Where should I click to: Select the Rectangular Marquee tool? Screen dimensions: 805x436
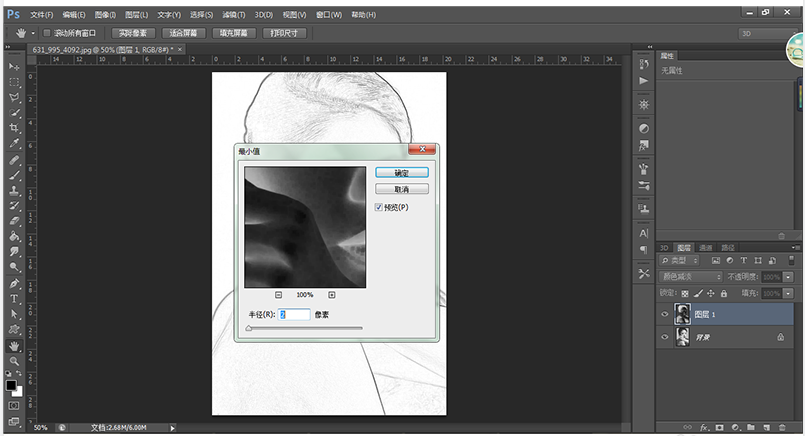tap(14, 82)
